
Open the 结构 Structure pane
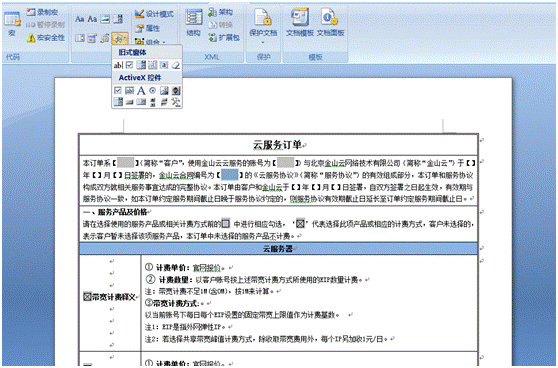pyautogui.click(x=193, y=22)
